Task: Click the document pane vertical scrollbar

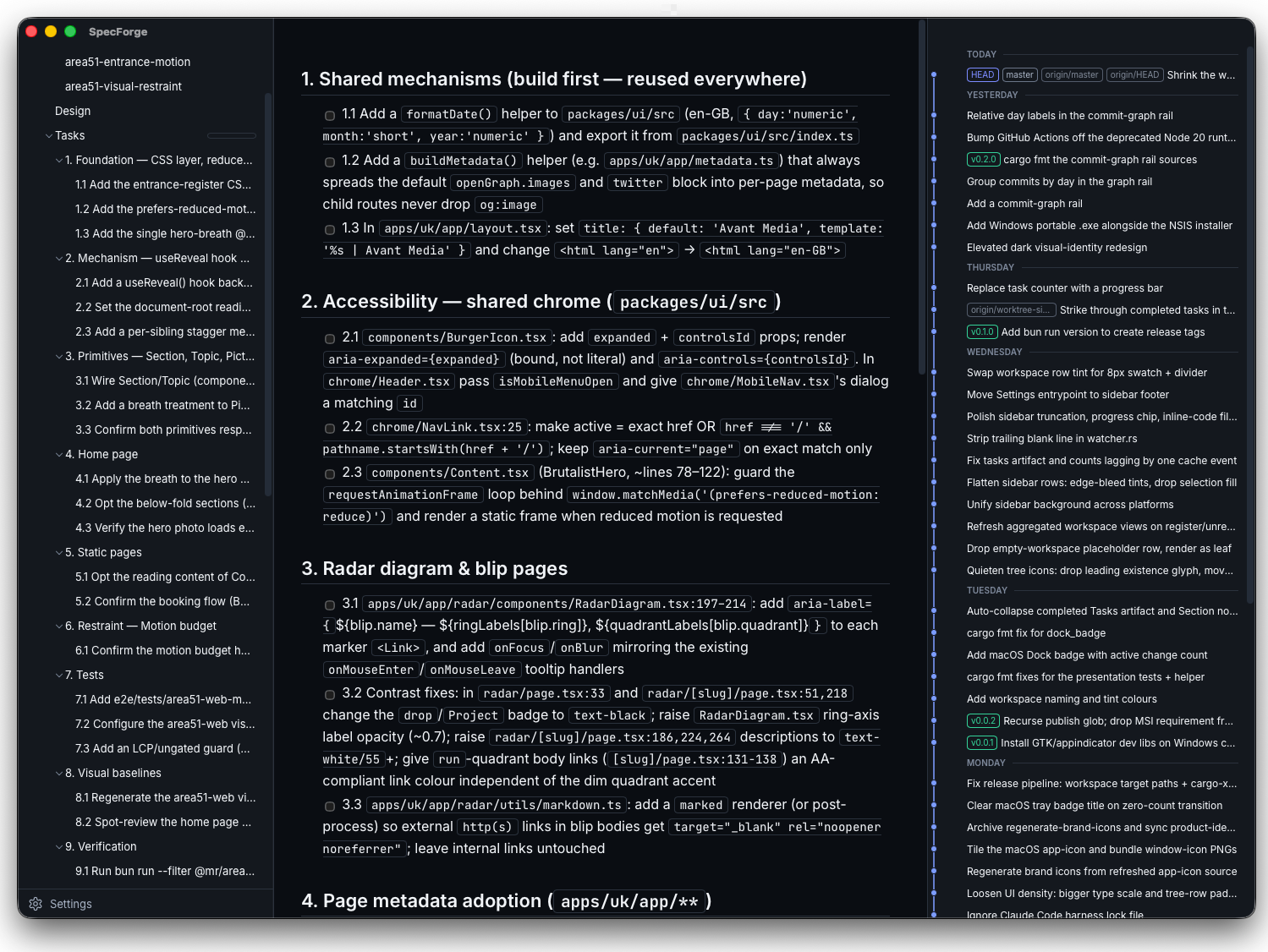Action: (x=922, y=199)
